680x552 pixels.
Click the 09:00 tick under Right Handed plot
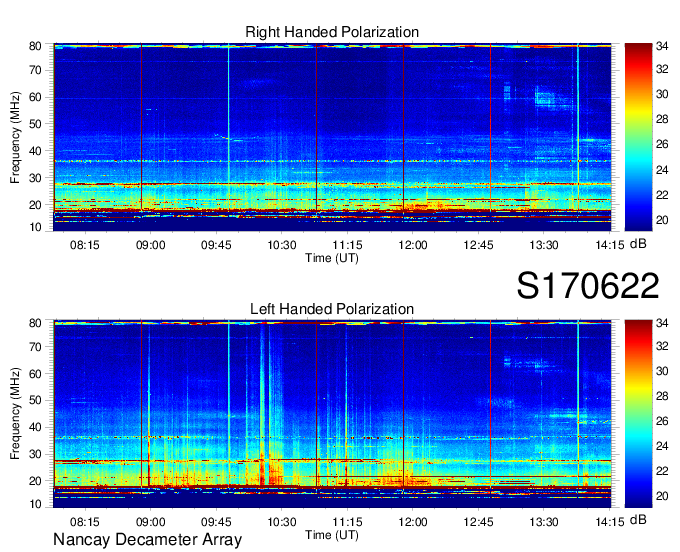point(150,245)
